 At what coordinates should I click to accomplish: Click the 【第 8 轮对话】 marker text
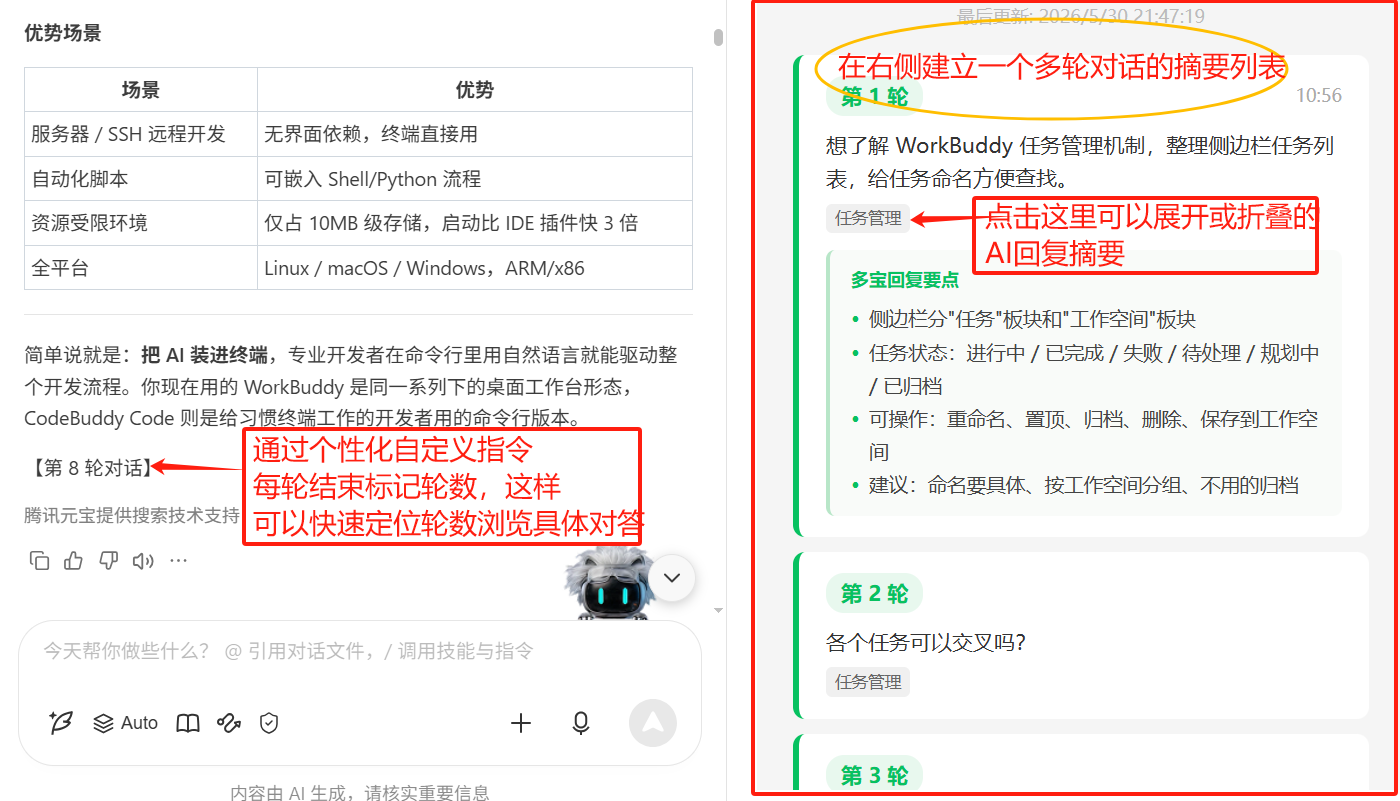(x=91, y=467)
